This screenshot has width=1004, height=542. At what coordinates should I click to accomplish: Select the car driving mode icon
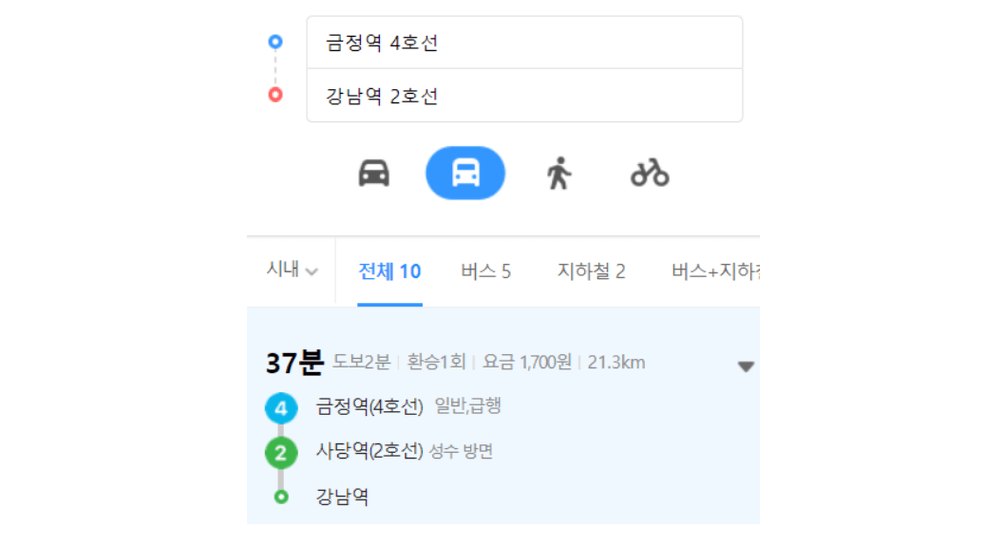tap(374, 173)
